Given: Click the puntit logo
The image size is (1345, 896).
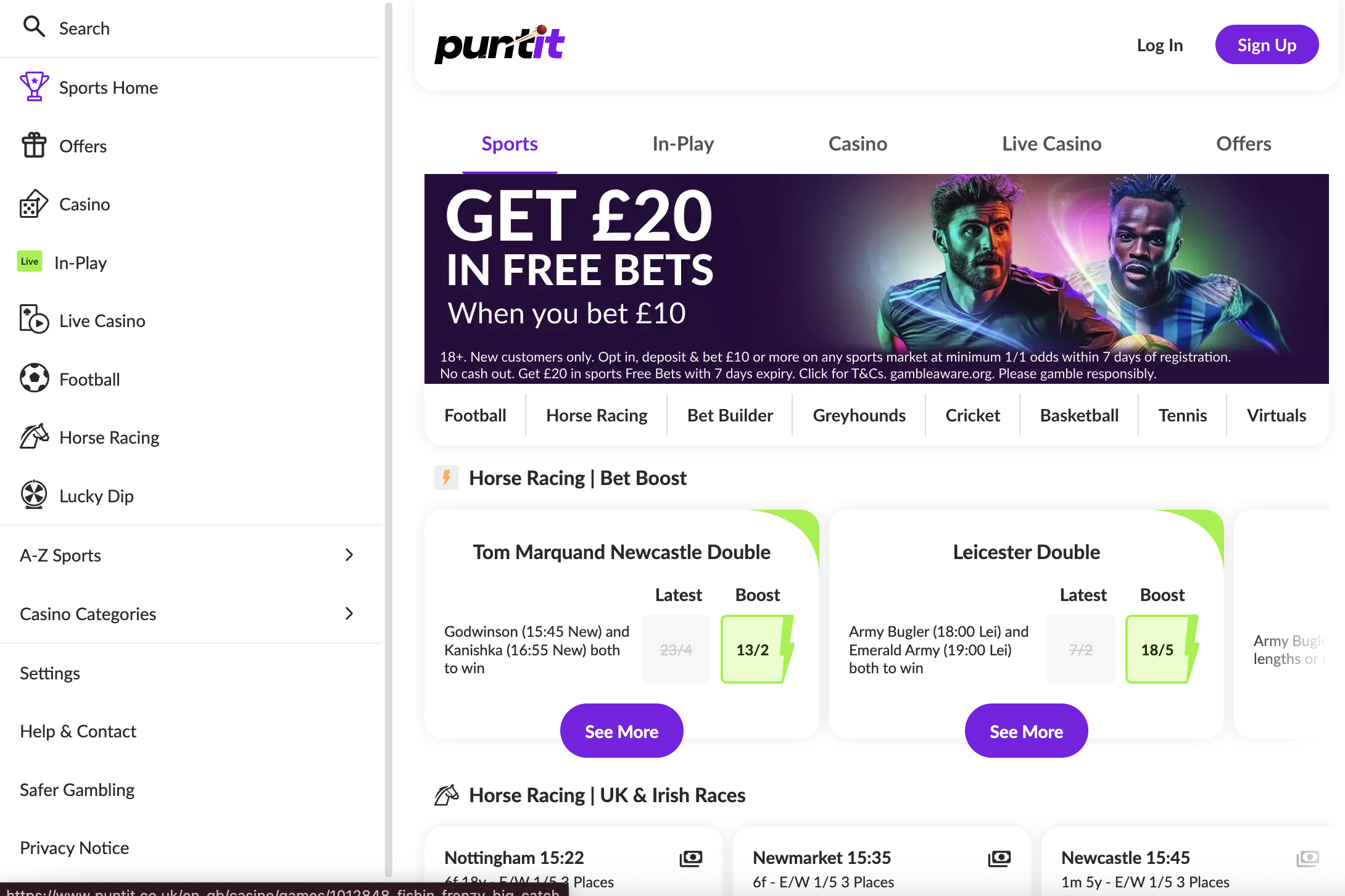Looking at the screenshot, I should click(x=499, y=43).
